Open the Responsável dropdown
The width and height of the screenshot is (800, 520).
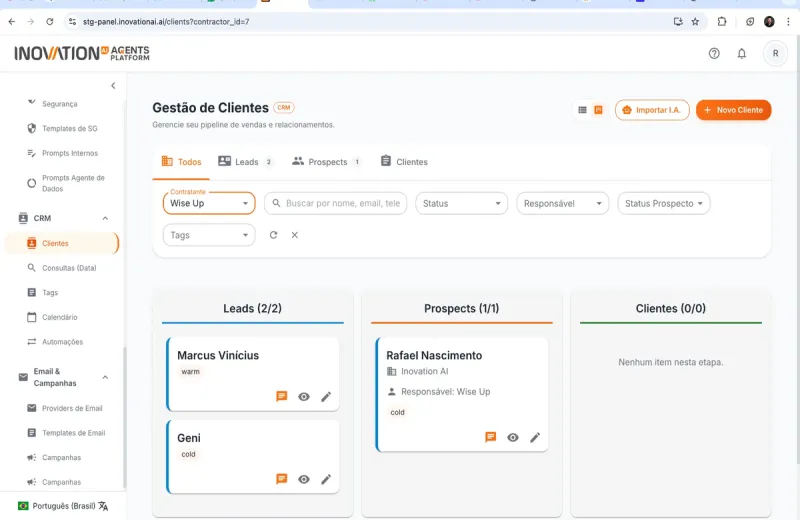point(562,203)
